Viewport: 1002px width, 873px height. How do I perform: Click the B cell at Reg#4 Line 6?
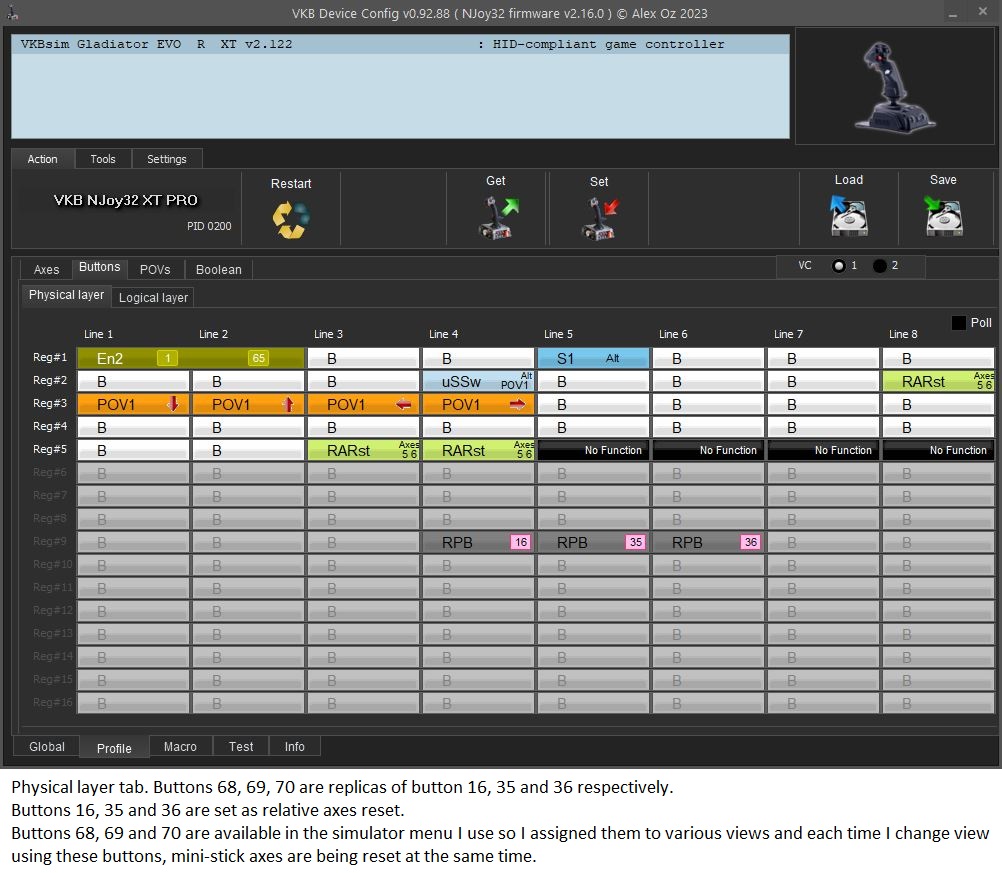708,428
